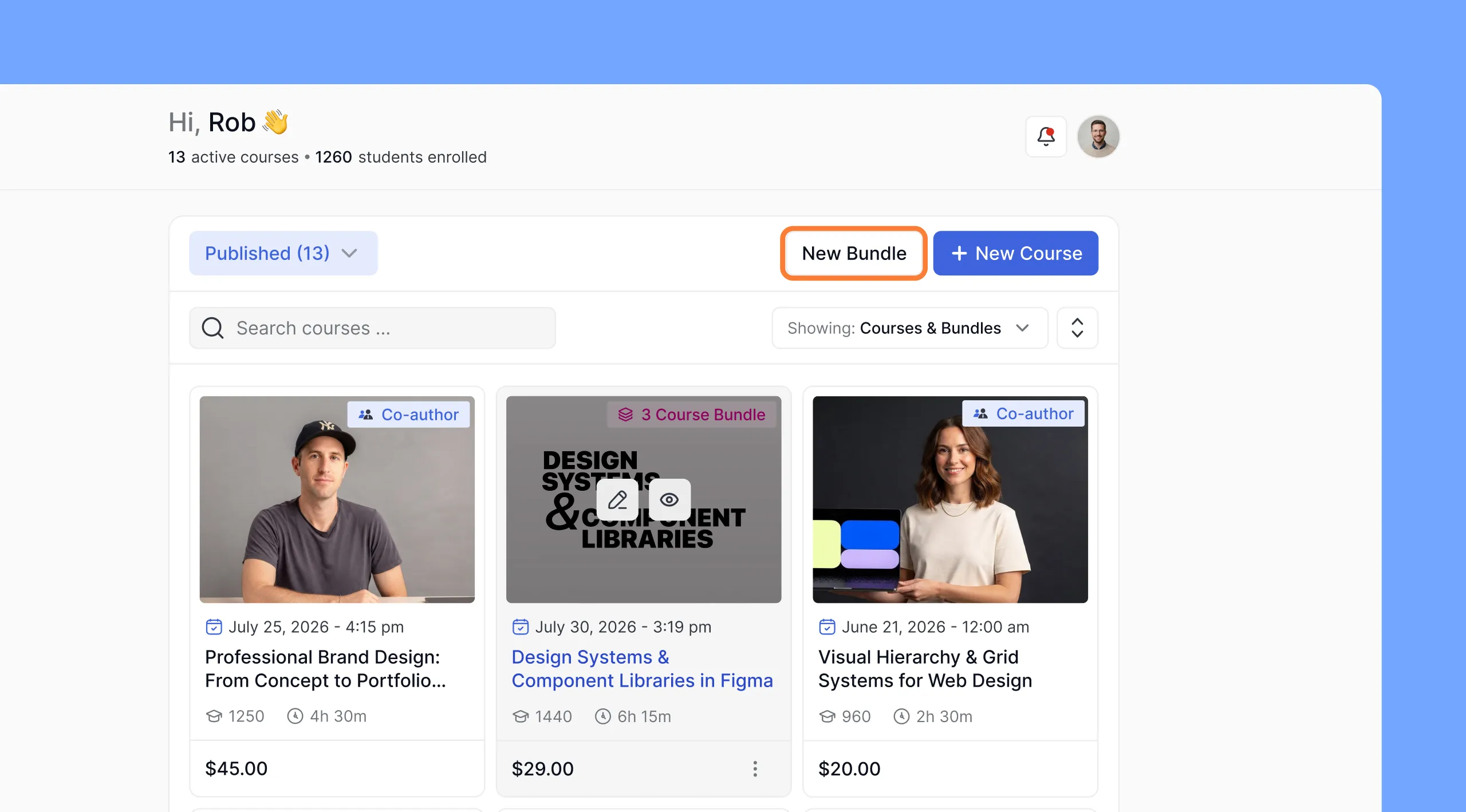Open Rob's profile avatar

[x=1098, y=136]
